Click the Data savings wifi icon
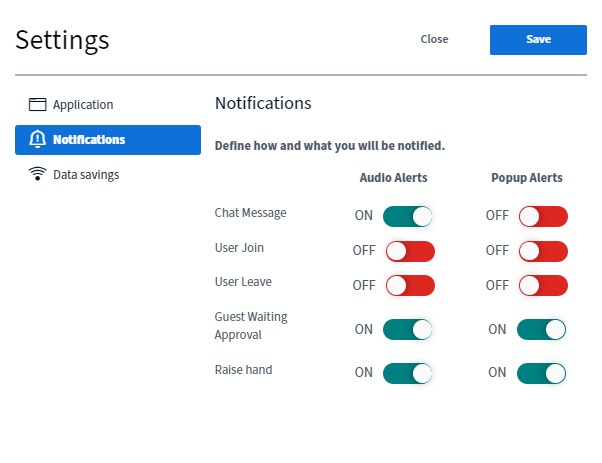The height and width of the screenshot is (463, 602). [x=38, y=175]
